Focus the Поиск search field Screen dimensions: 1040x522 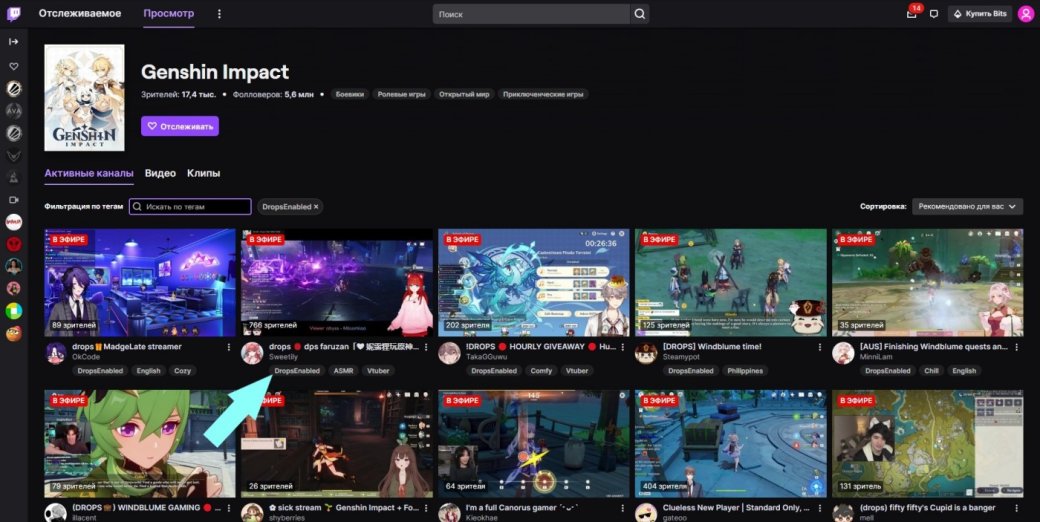pos(531,14)
